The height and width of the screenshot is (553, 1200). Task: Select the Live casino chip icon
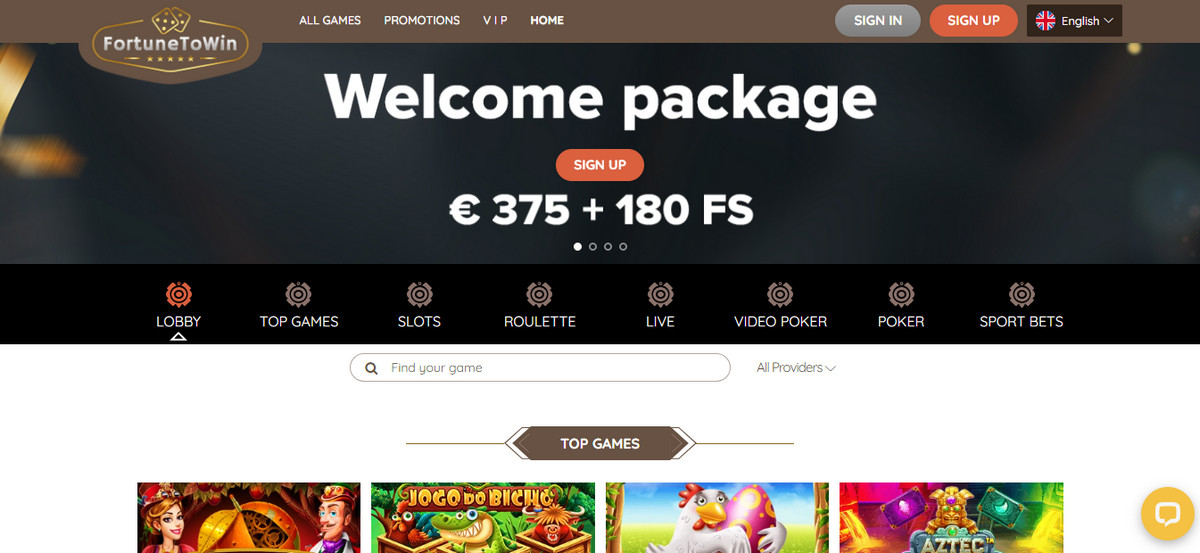pos(660,294)
